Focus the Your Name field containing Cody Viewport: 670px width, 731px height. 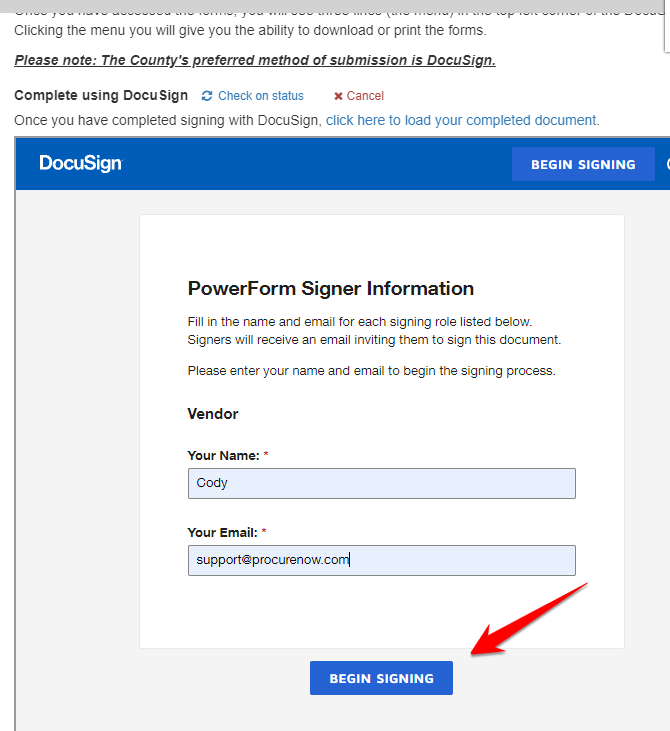coord(381,483)
